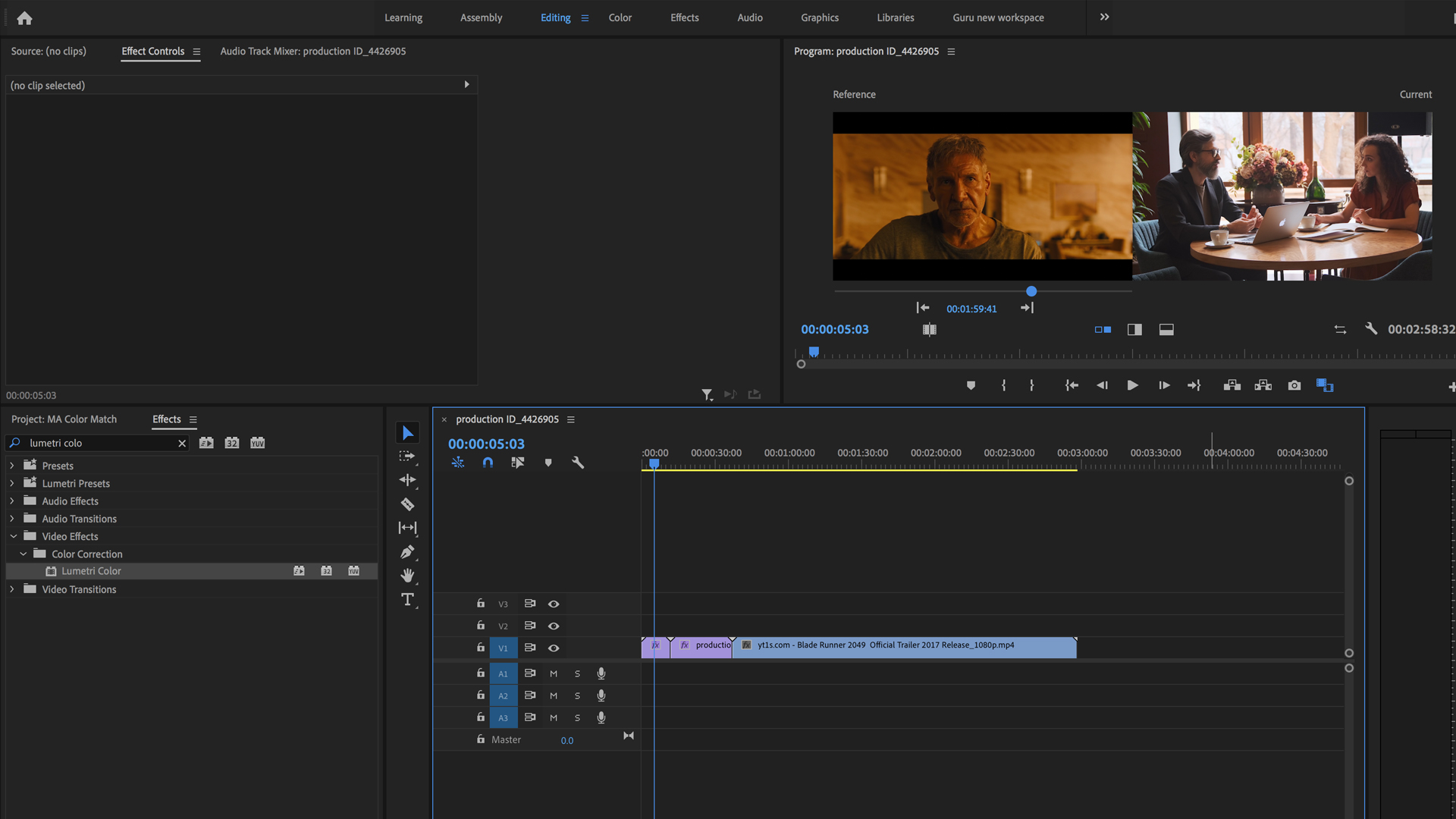The width and height of the screenshot is (1456, 819).
Task: Solo track A2
Action: [577, 695]
